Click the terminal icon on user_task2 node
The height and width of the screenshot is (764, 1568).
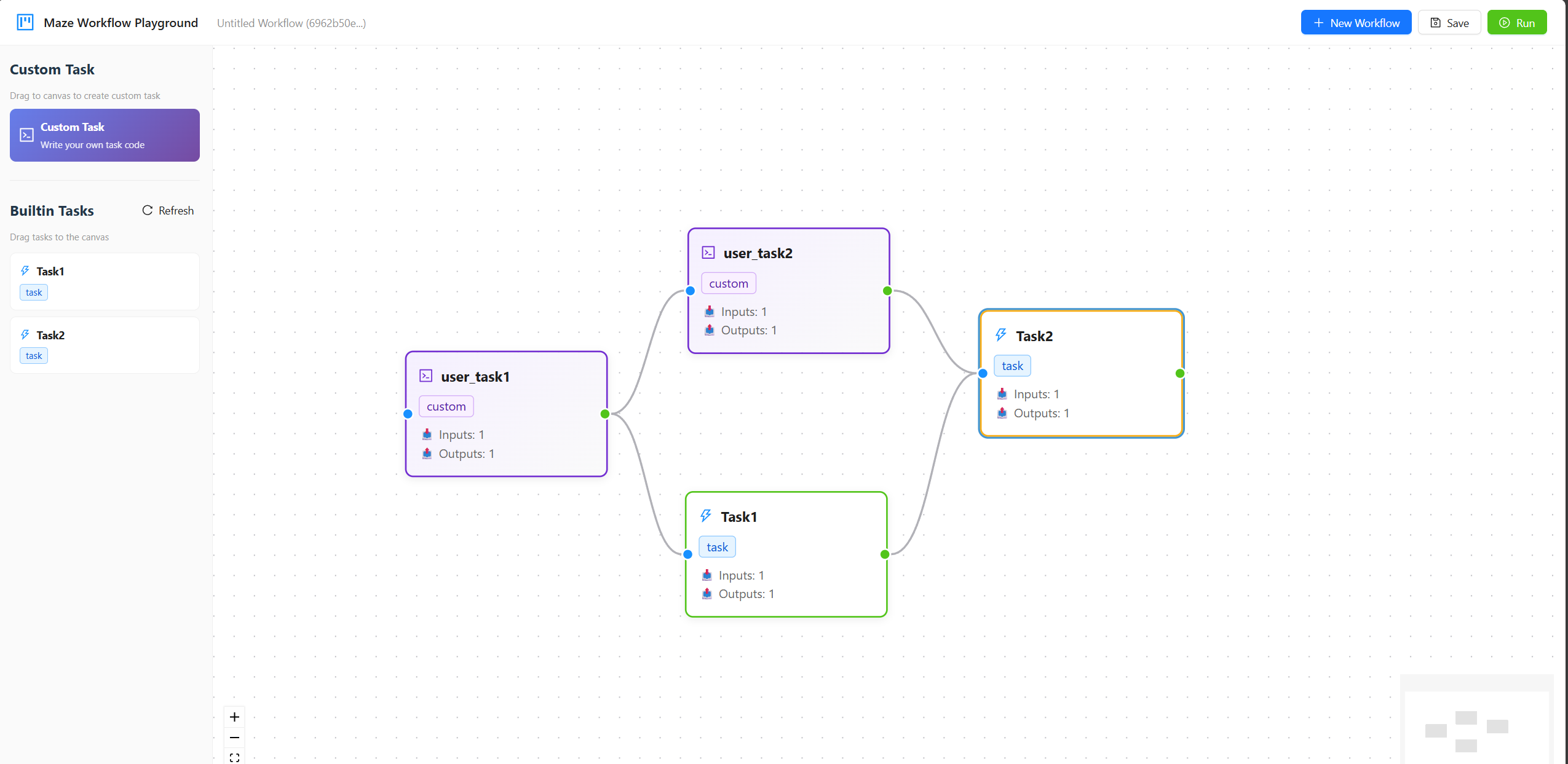pos(708,253)
